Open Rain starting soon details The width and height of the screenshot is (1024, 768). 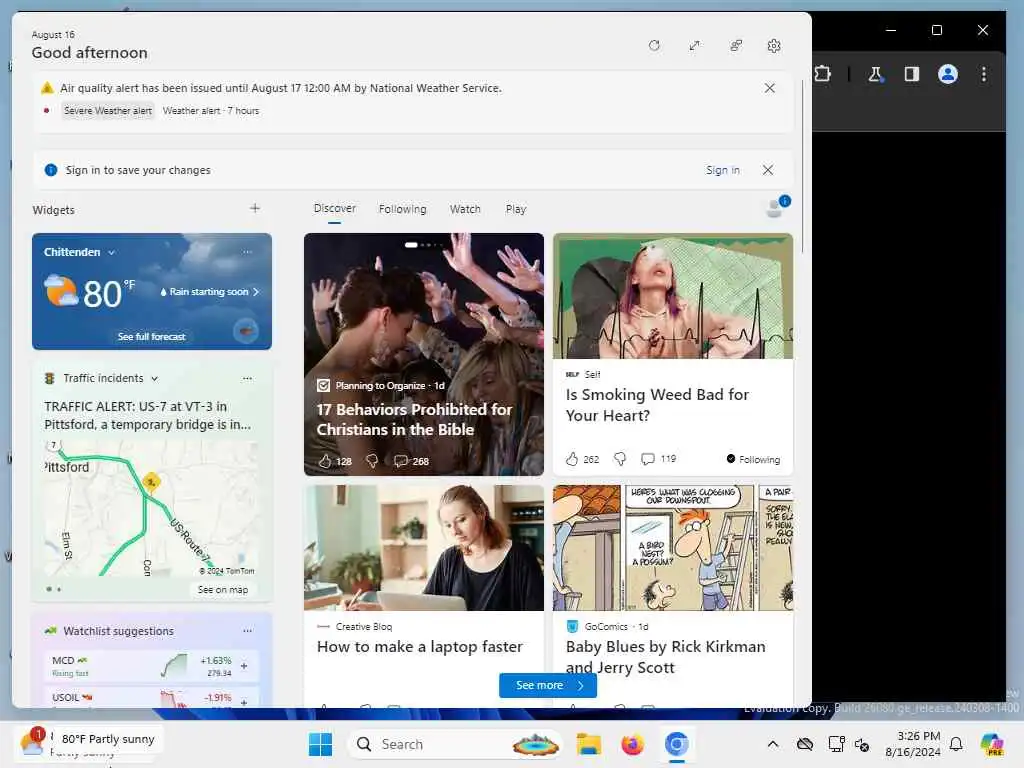tap(209, 292)
